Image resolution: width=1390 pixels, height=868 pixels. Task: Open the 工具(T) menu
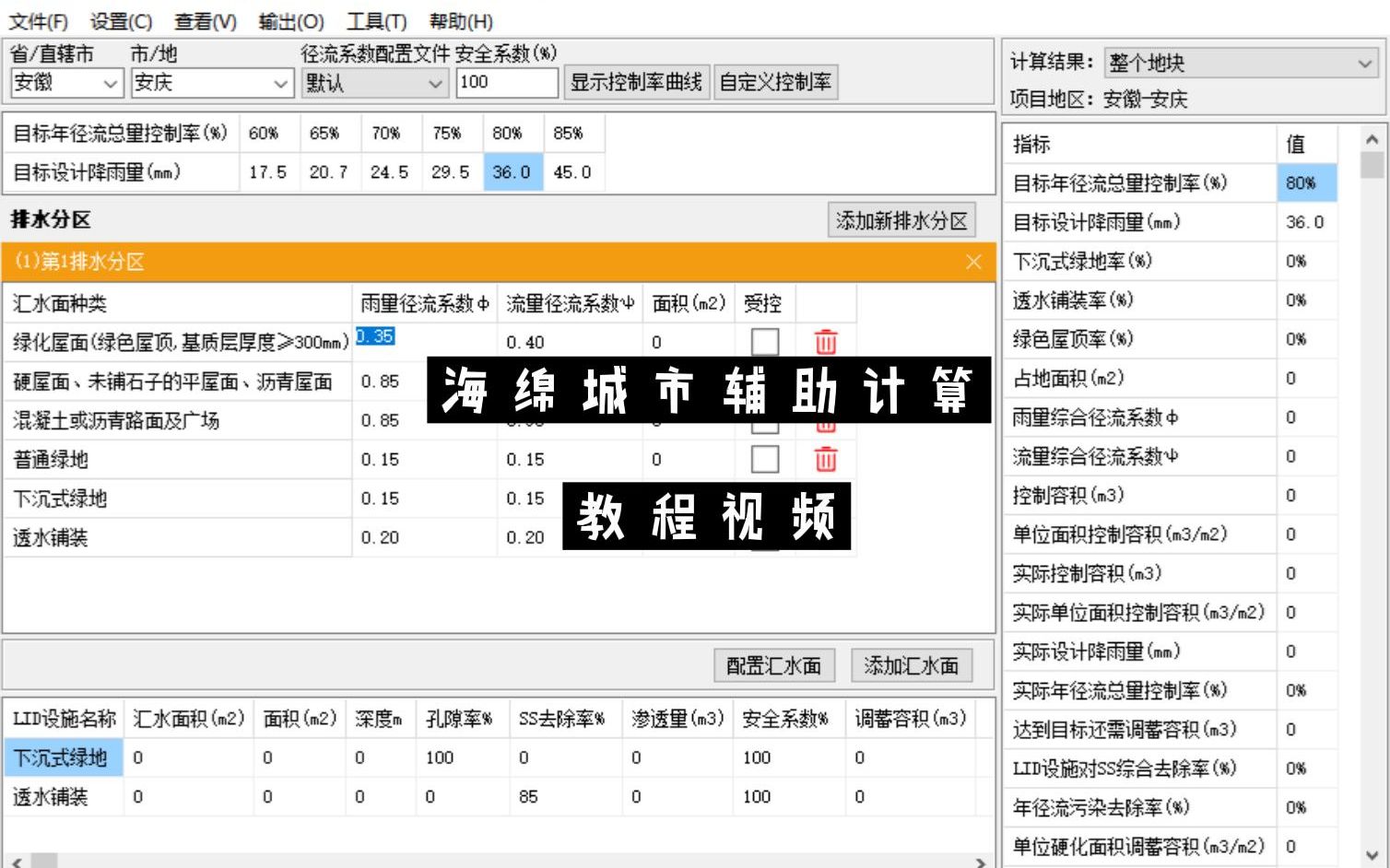pos(376,21)
